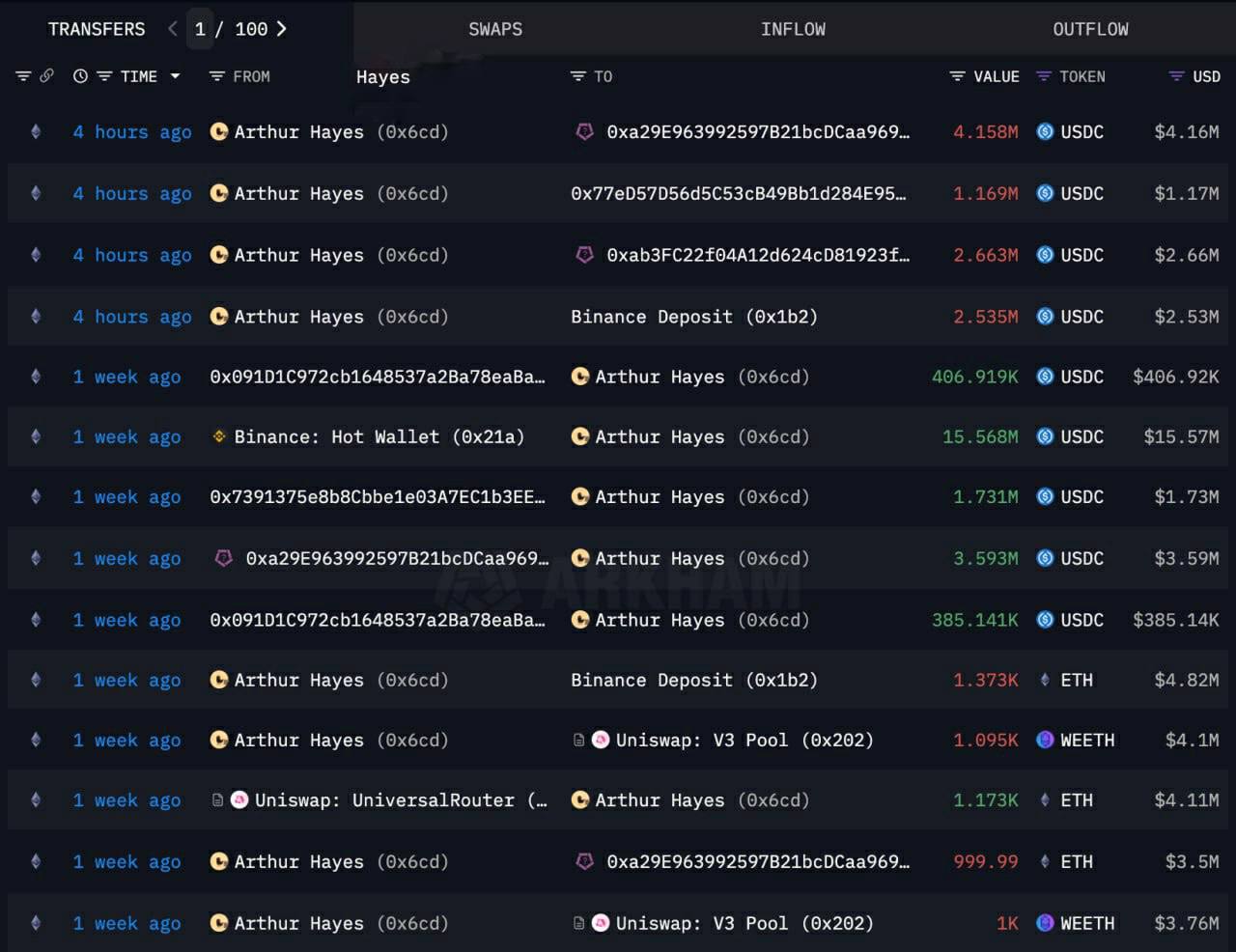Viewport: 1236px width, 952px height.
Task: Click Uniswap logo beside UniversalRouter
Action: pyautogui.click(x=239, y=799)
